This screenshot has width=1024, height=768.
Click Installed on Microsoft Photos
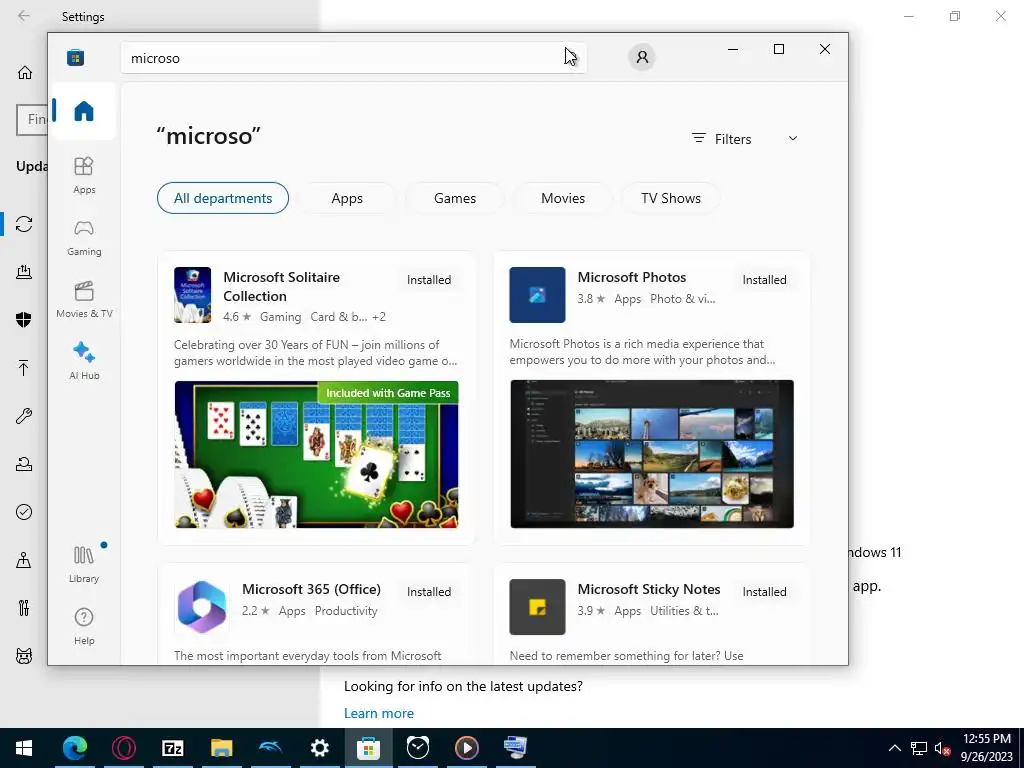764,280
